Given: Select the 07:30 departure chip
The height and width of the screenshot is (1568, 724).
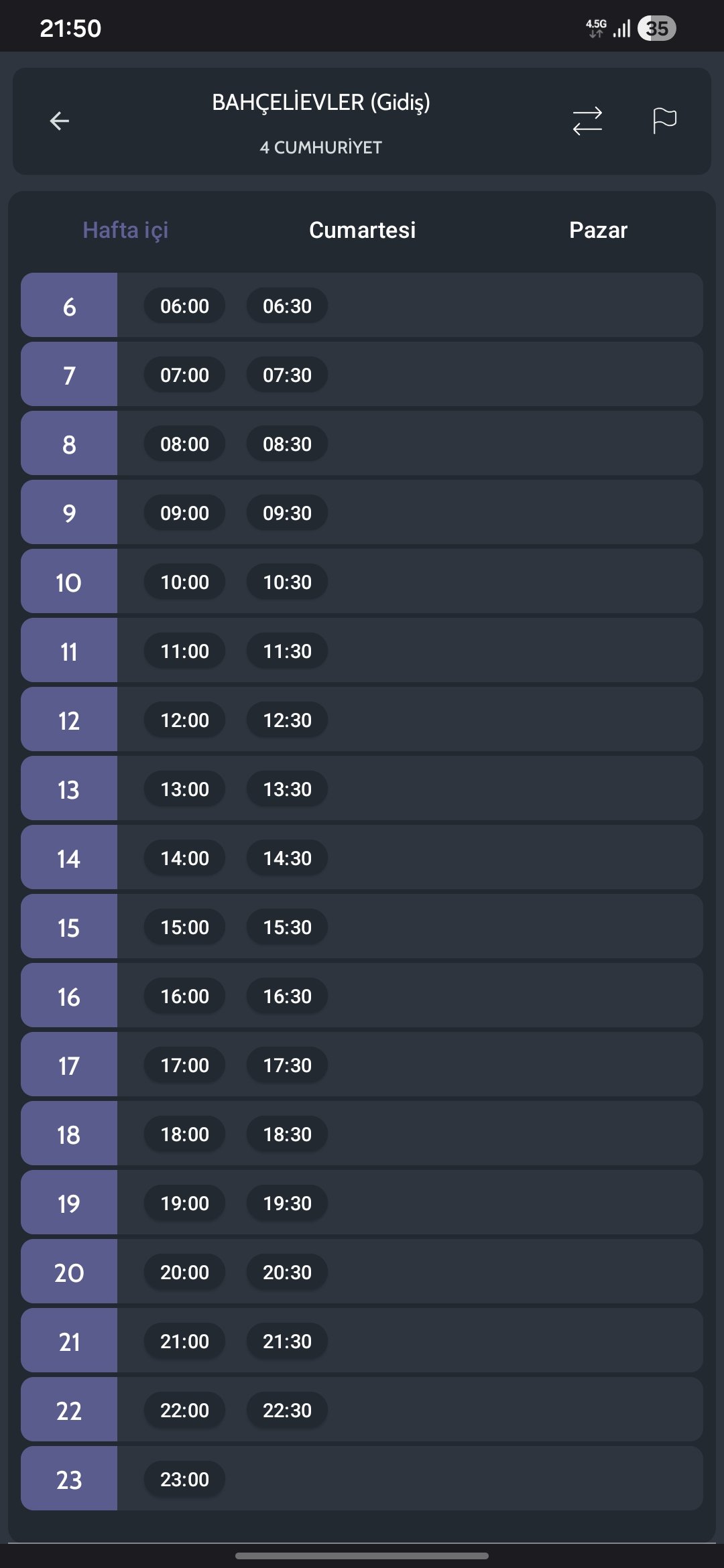Looking at the screenshot, I should point(287,375).
